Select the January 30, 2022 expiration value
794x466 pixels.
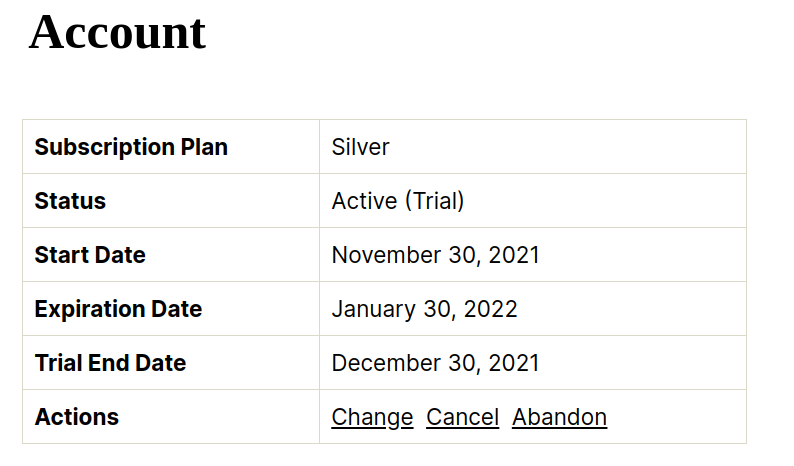click(x=424, y=309)
